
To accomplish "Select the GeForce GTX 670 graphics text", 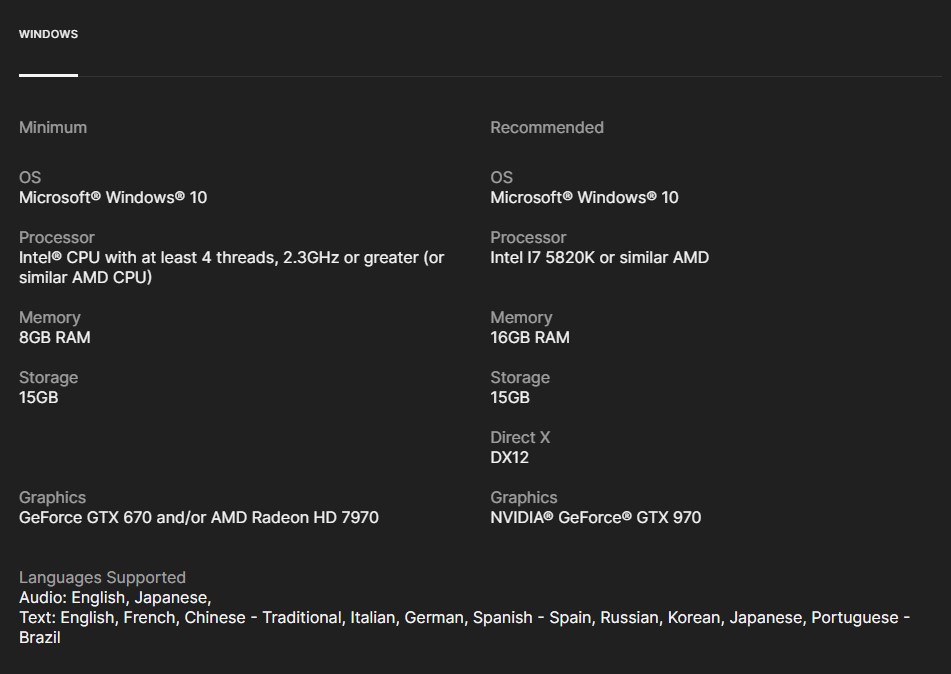I will [198, 517].
